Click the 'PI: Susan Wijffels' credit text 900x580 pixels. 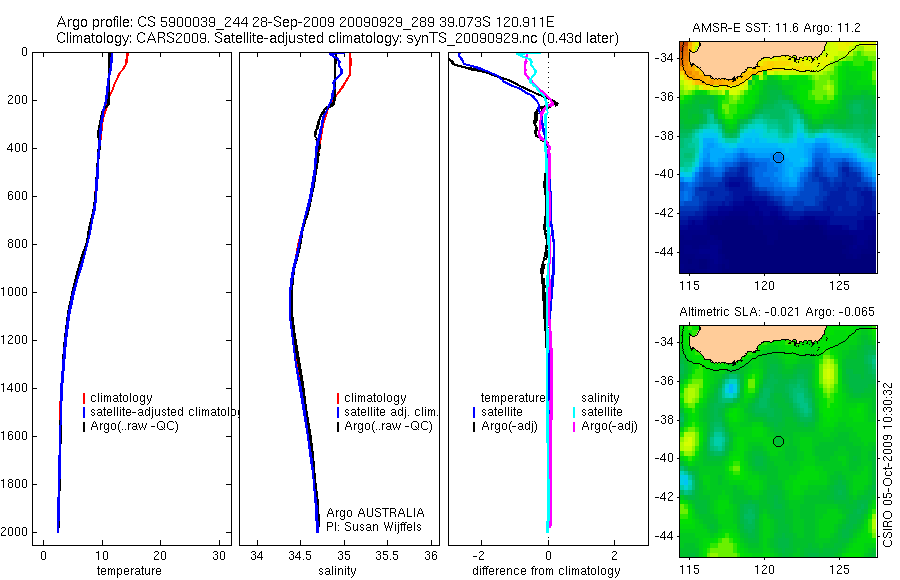coord(374,527)
